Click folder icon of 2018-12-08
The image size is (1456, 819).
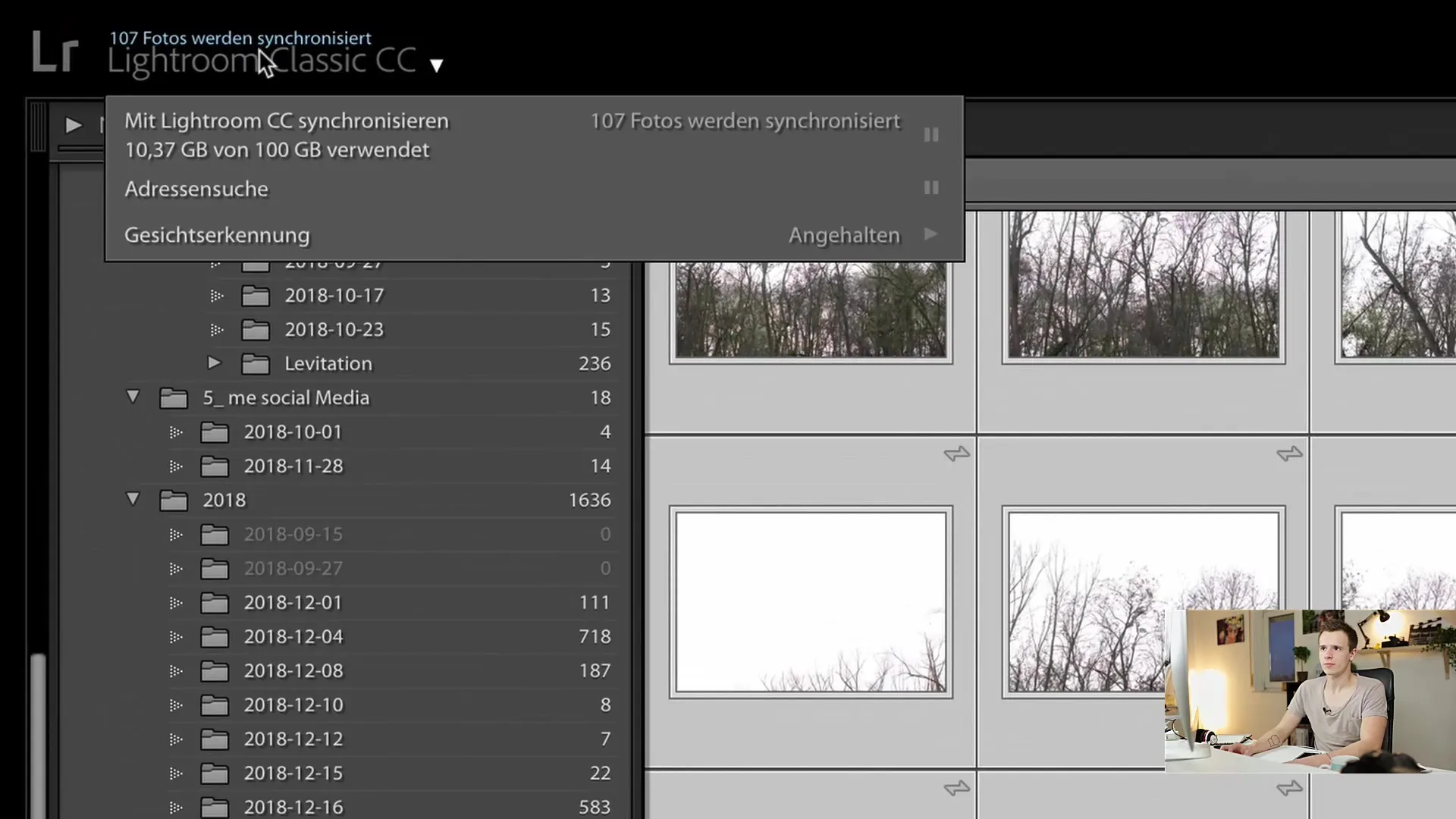(215, 671)
